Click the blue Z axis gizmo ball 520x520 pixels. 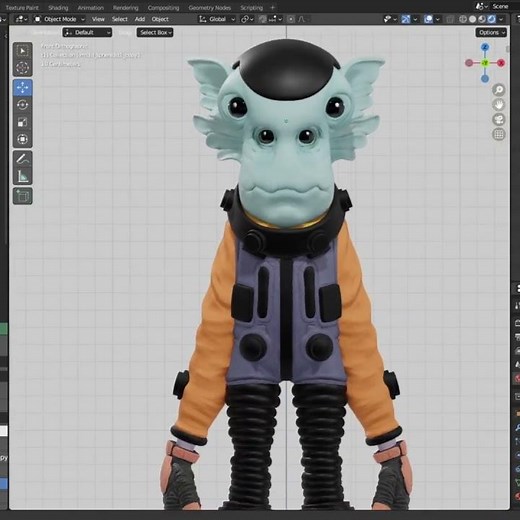(x=485, y=47)
